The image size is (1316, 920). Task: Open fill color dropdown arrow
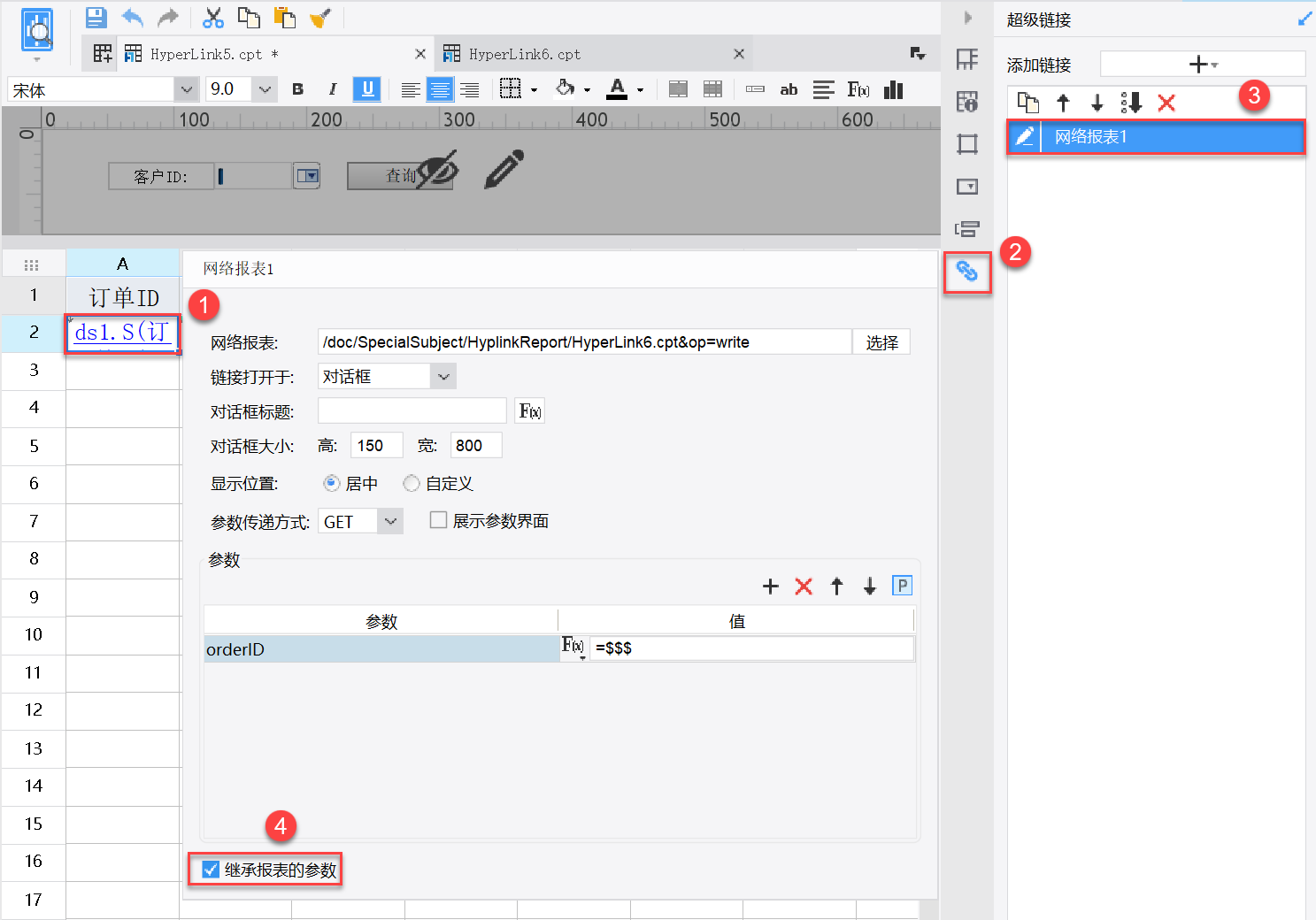point(587,90)
